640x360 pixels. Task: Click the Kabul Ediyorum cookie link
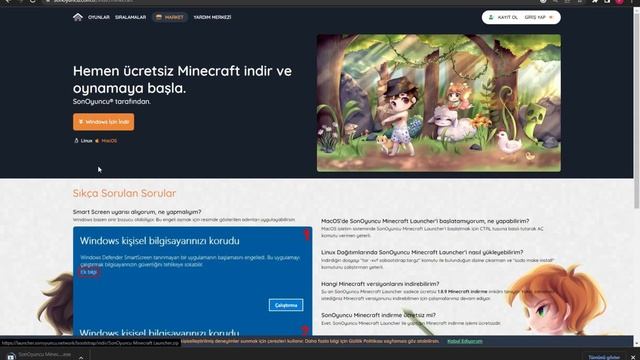[465, 341]
